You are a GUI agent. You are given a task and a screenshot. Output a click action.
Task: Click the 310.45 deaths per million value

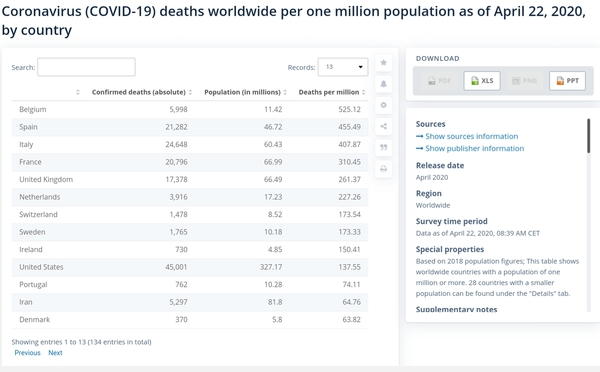(x=349, y=162)
